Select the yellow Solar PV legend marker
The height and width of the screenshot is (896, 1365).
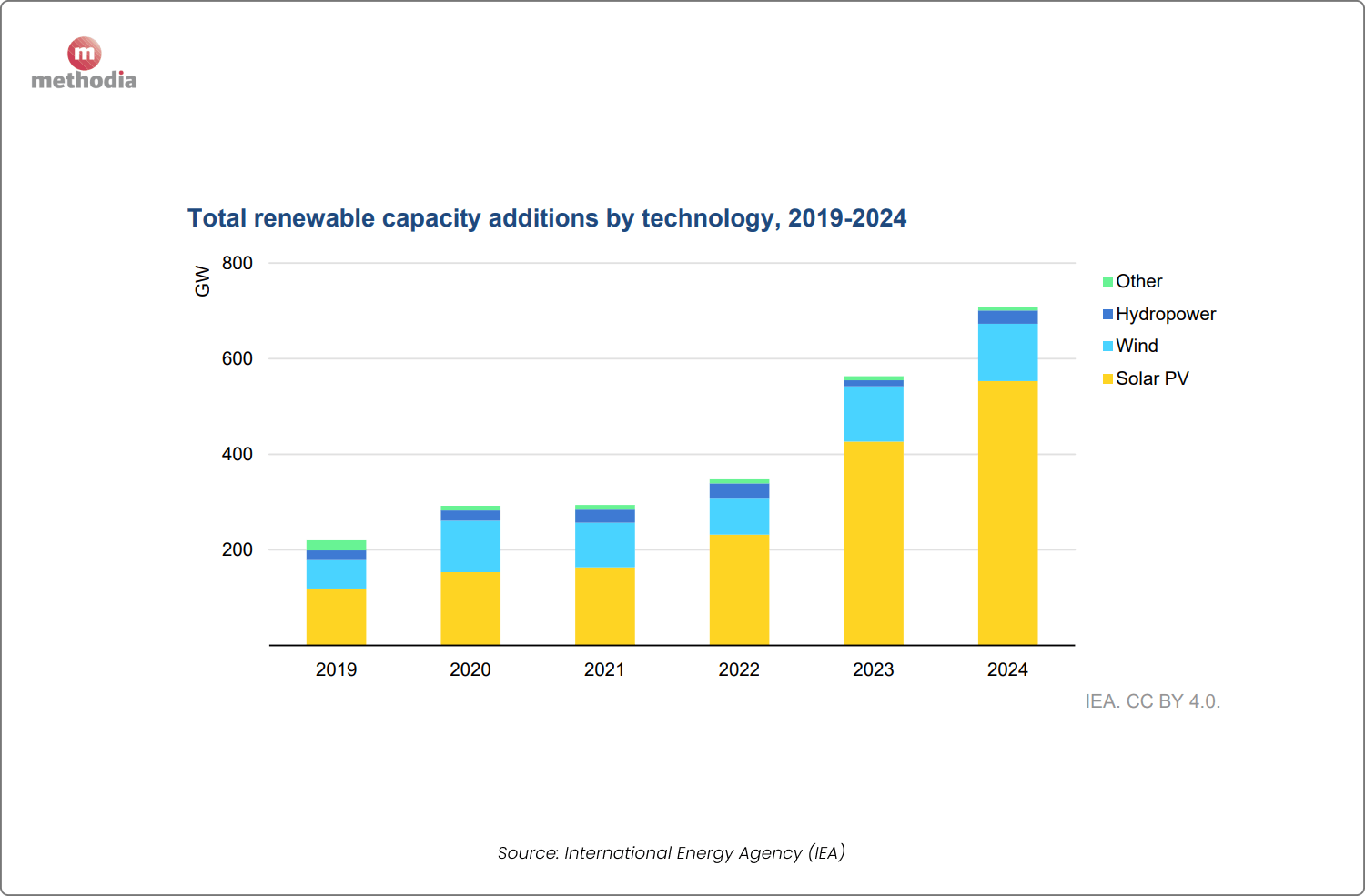1108,378
